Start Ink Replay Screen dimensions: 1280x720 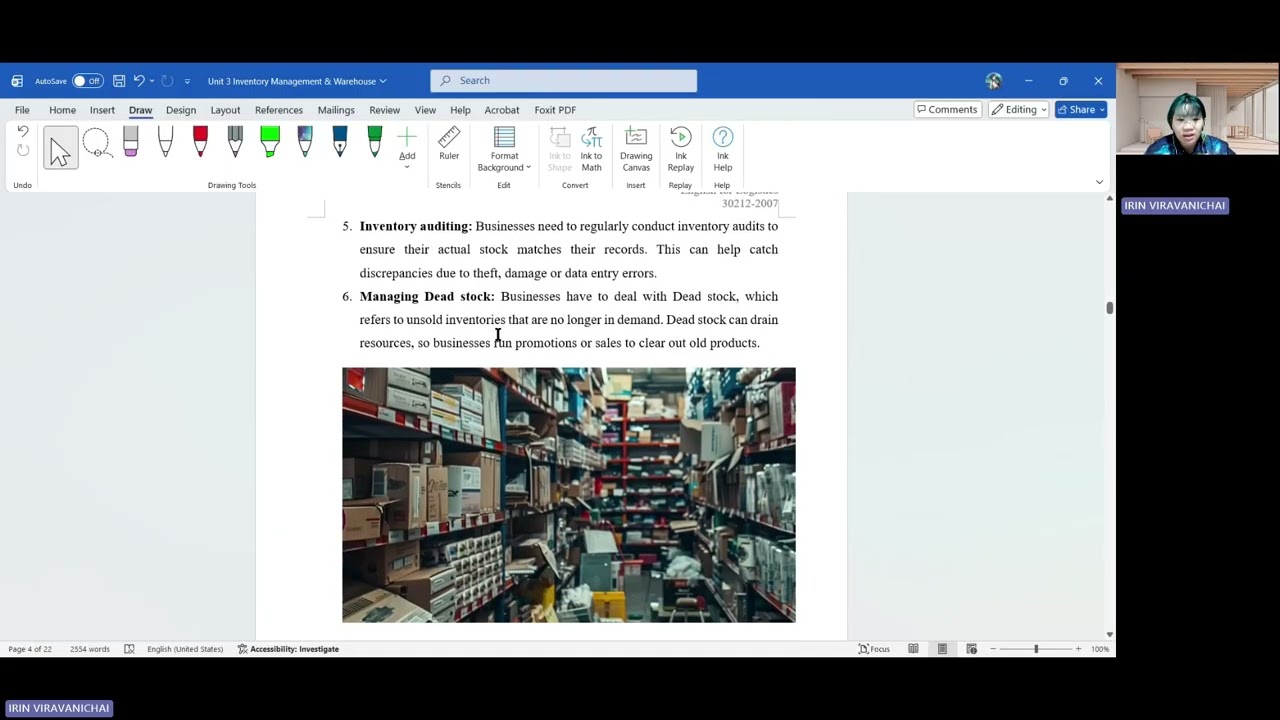(x=681, y=149)
